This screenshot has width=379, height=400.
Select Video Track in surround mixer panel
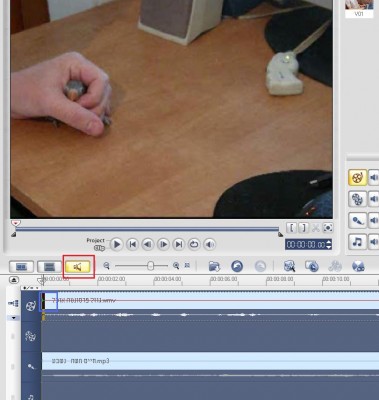pos(357,177)
